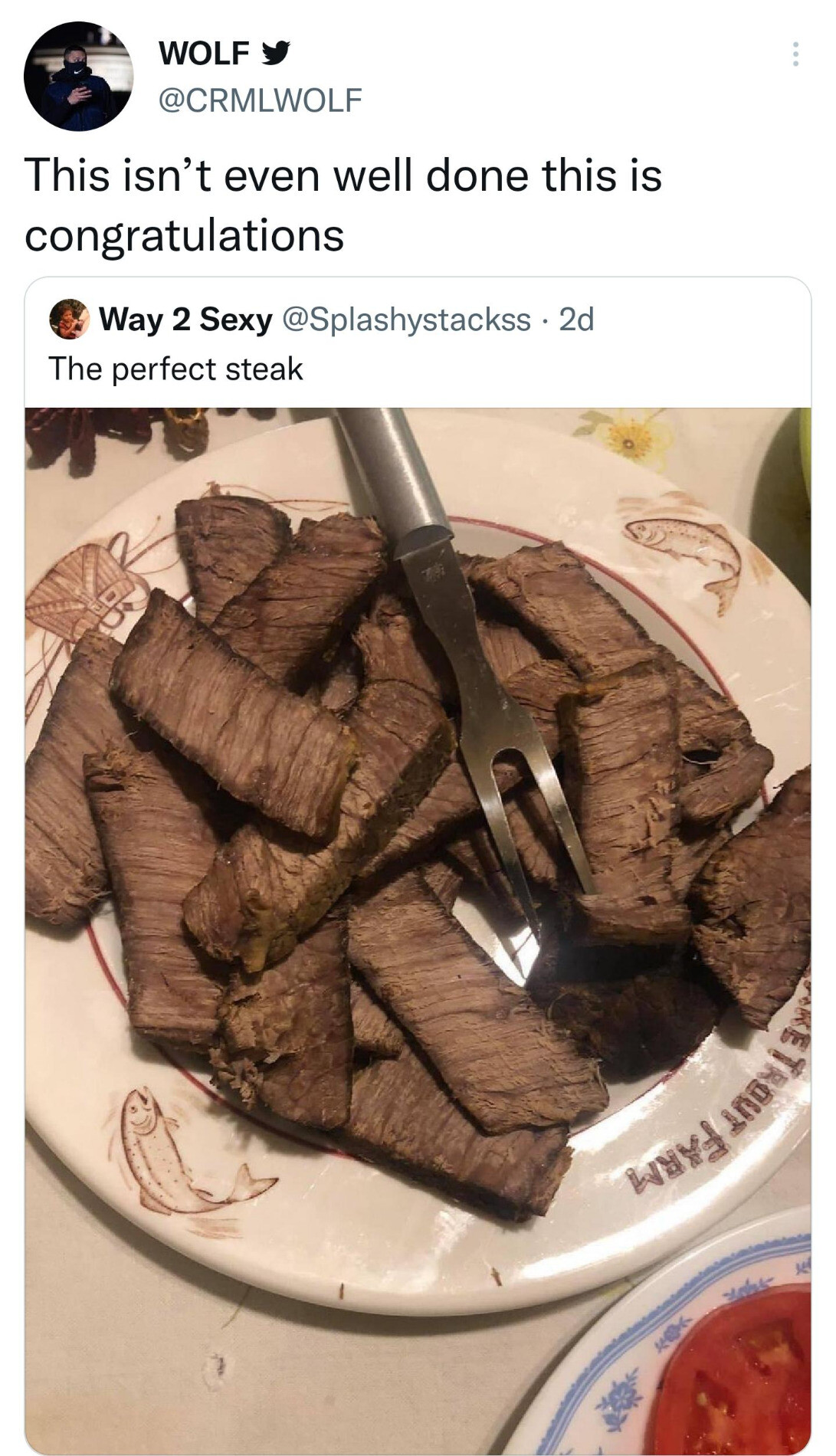Open the quoted tweet 'The perfect steak' text
This screenshot has height=1456, width=836.
tap(176, 369)
